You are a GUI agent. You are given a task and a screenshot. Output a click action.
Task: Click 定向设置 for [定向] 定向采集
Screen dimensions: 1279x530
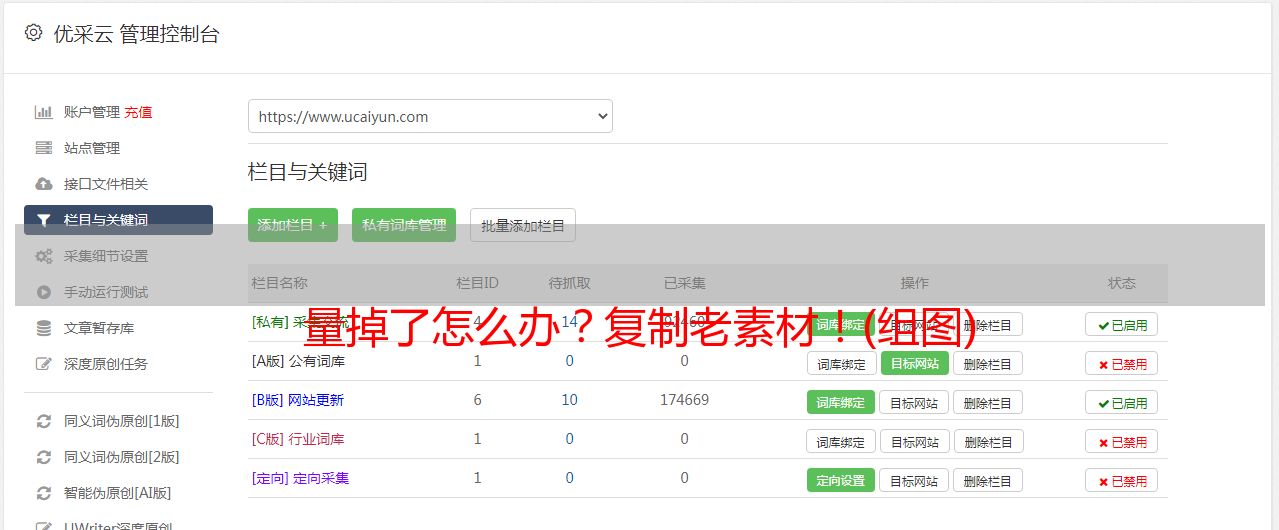(x=841, y=480)
